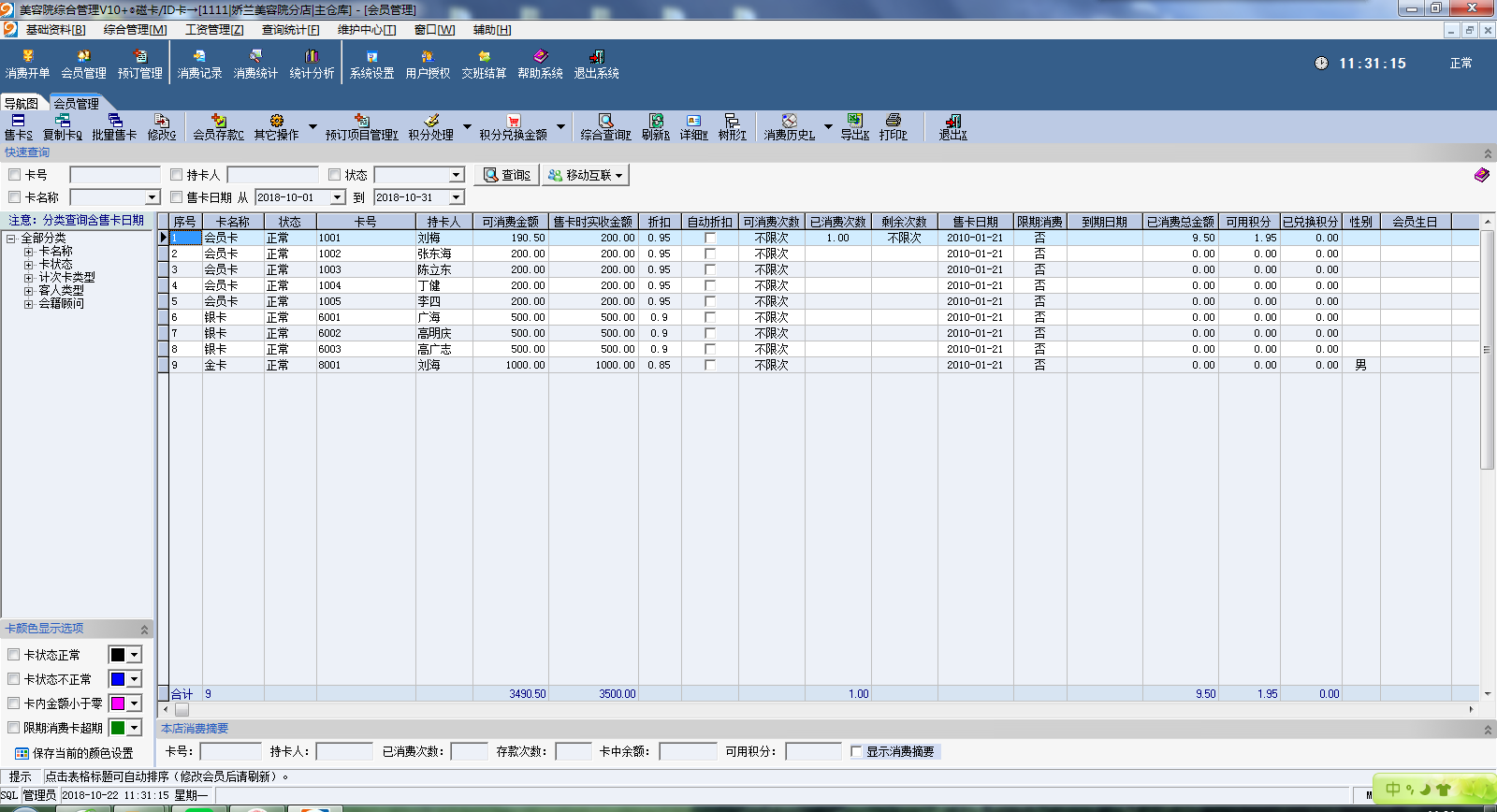The image size is (1497, 812).
Task: Open the 状态 dropdown
Action: tap(457, 175)
